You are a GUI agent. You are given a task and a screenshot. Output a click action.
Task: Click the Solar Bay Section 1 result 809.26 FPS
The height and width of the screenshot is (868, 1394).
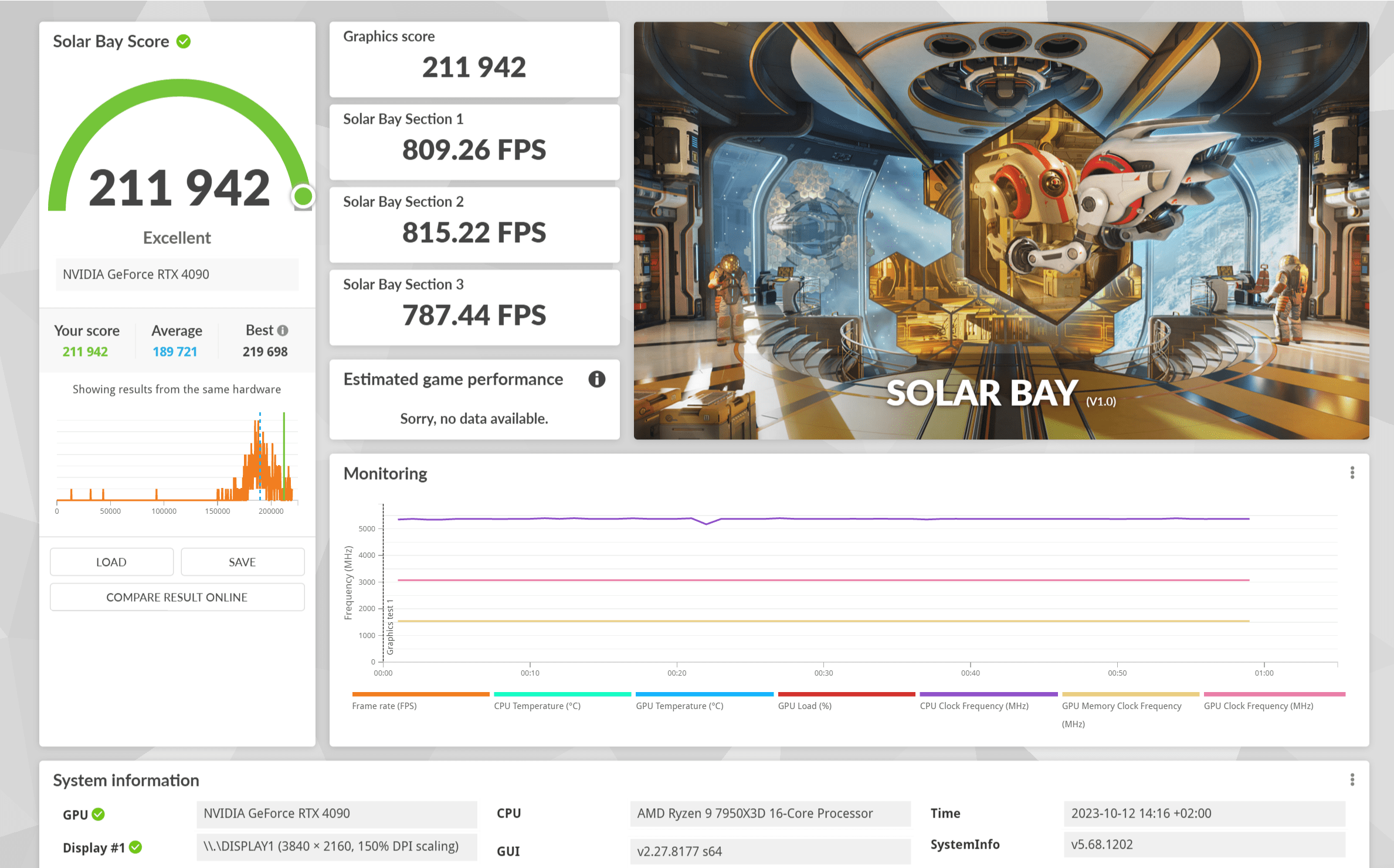(x=474, y=150)
